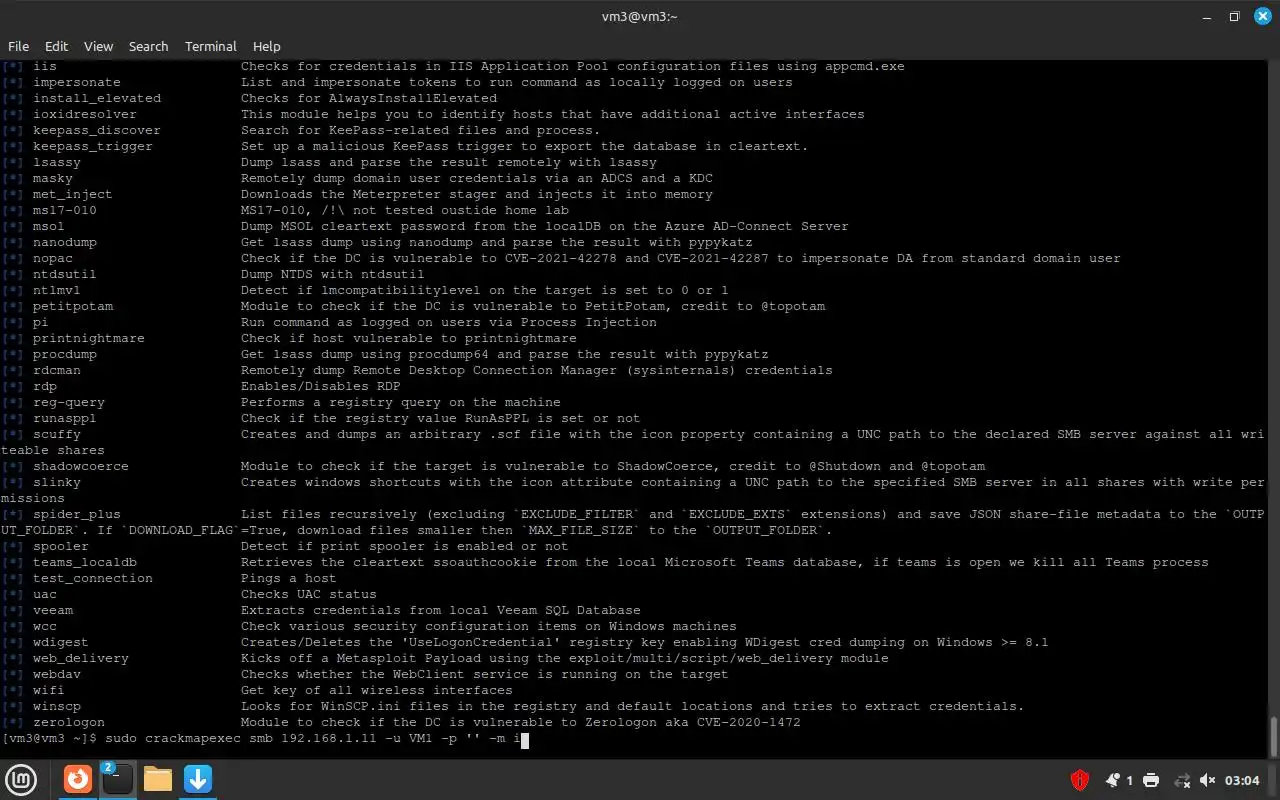Open the clock showing 03:04

coord(1242,780)
